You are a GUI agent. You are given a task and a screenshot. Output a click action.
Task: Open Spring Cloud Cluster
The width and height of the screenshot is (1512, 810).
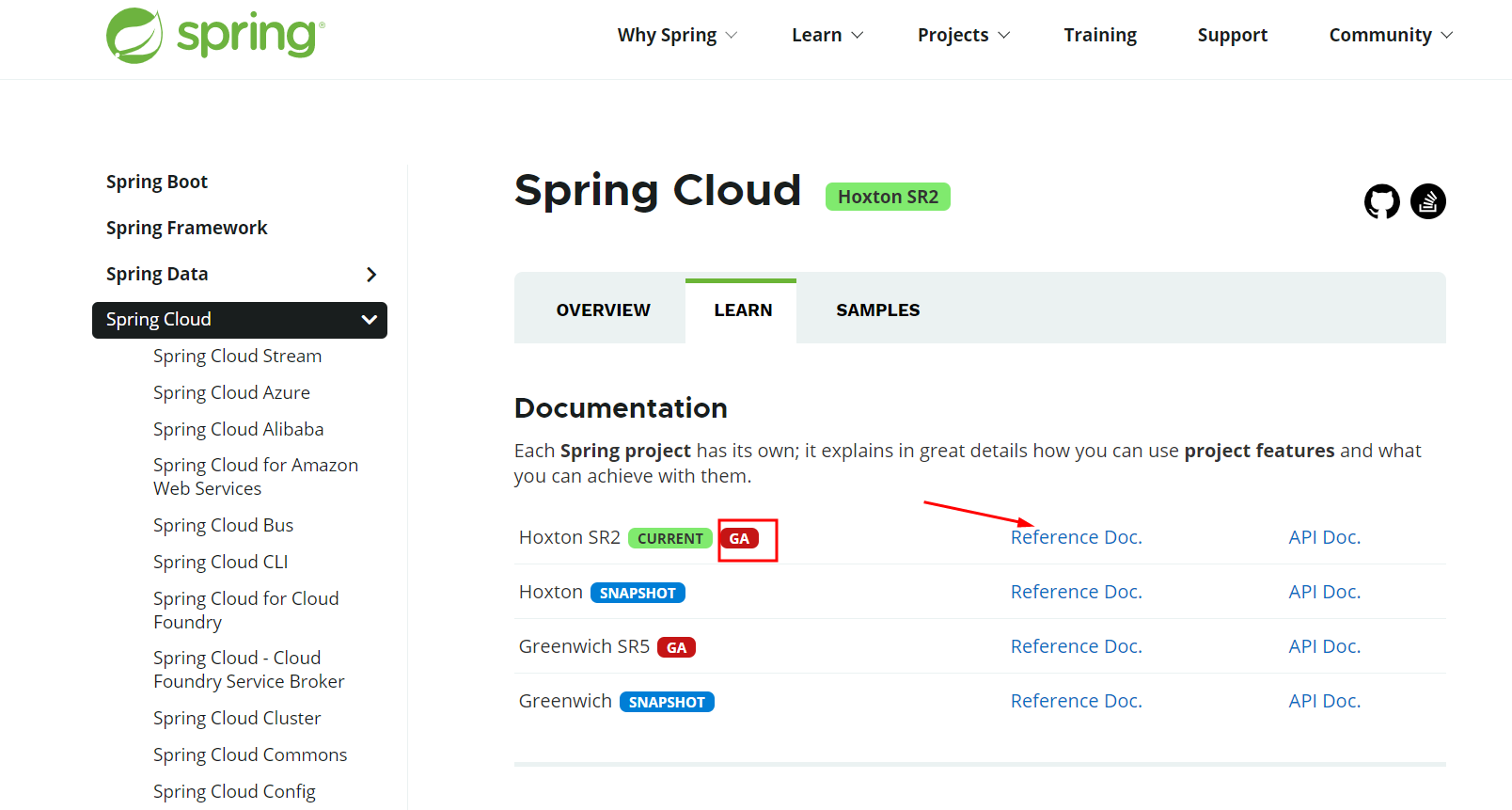pyautogui.click(x=237, y=718)
